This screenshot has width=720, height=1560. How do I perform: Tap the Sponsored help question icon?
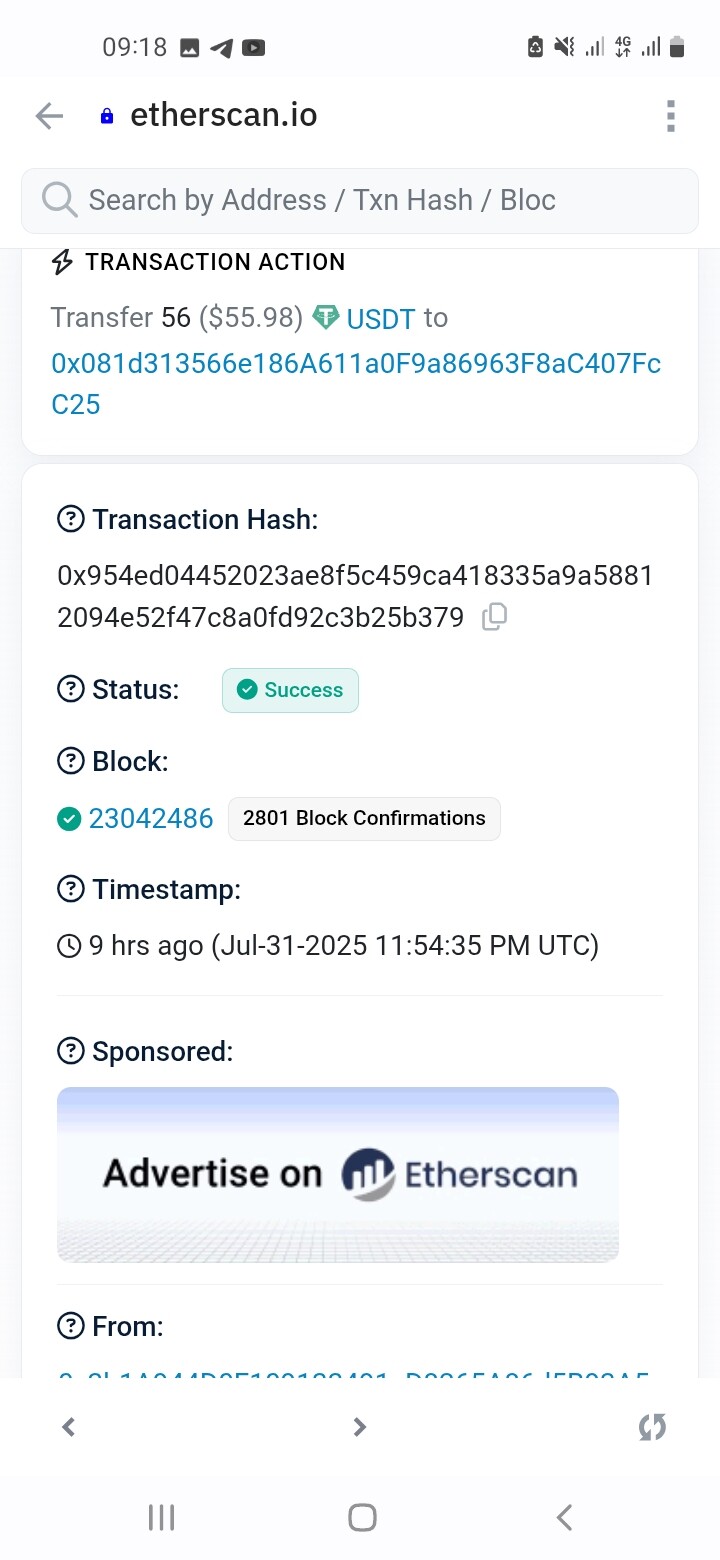70,1051
